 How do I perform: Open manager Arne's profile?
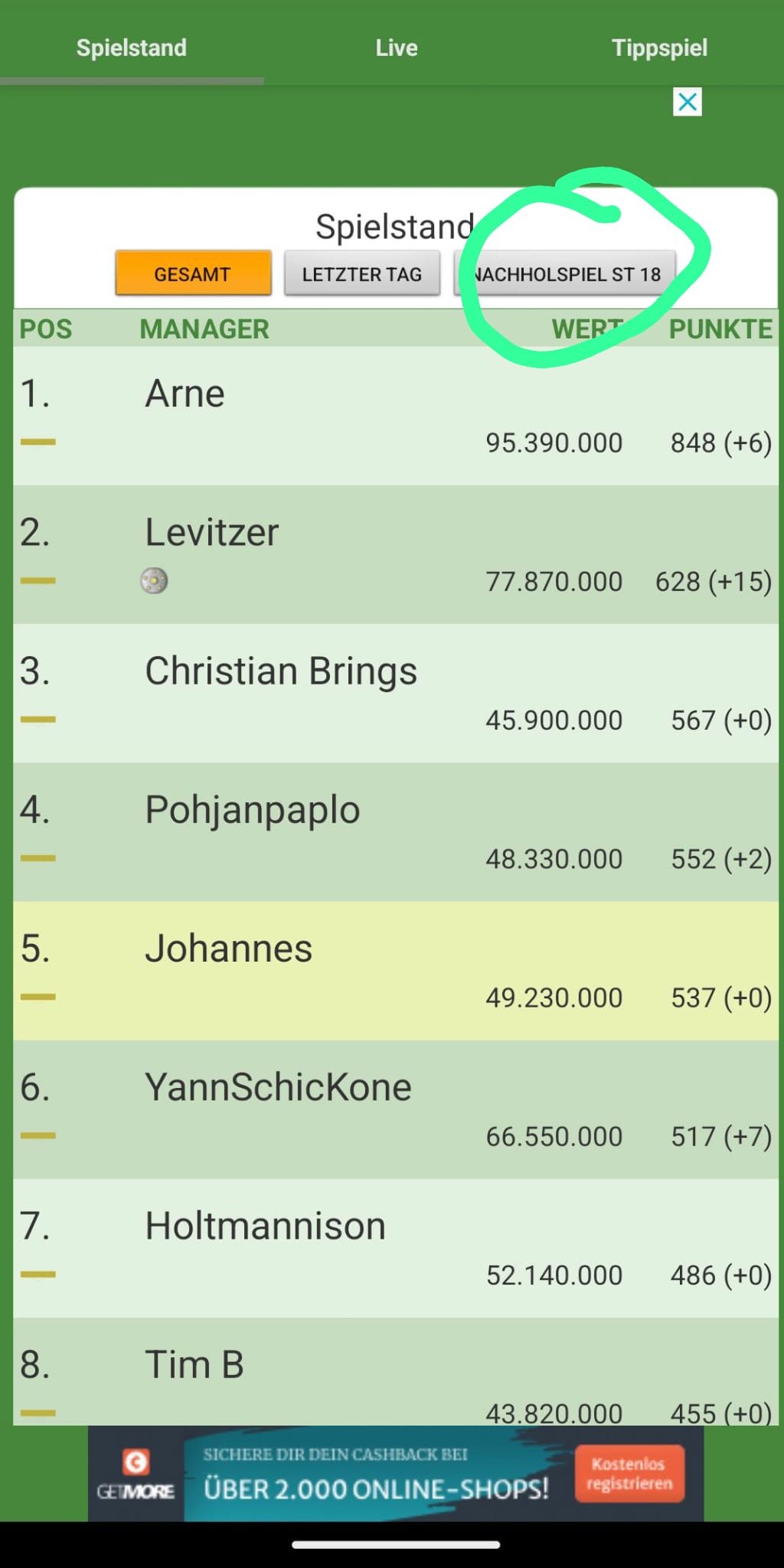click(185, 394)
